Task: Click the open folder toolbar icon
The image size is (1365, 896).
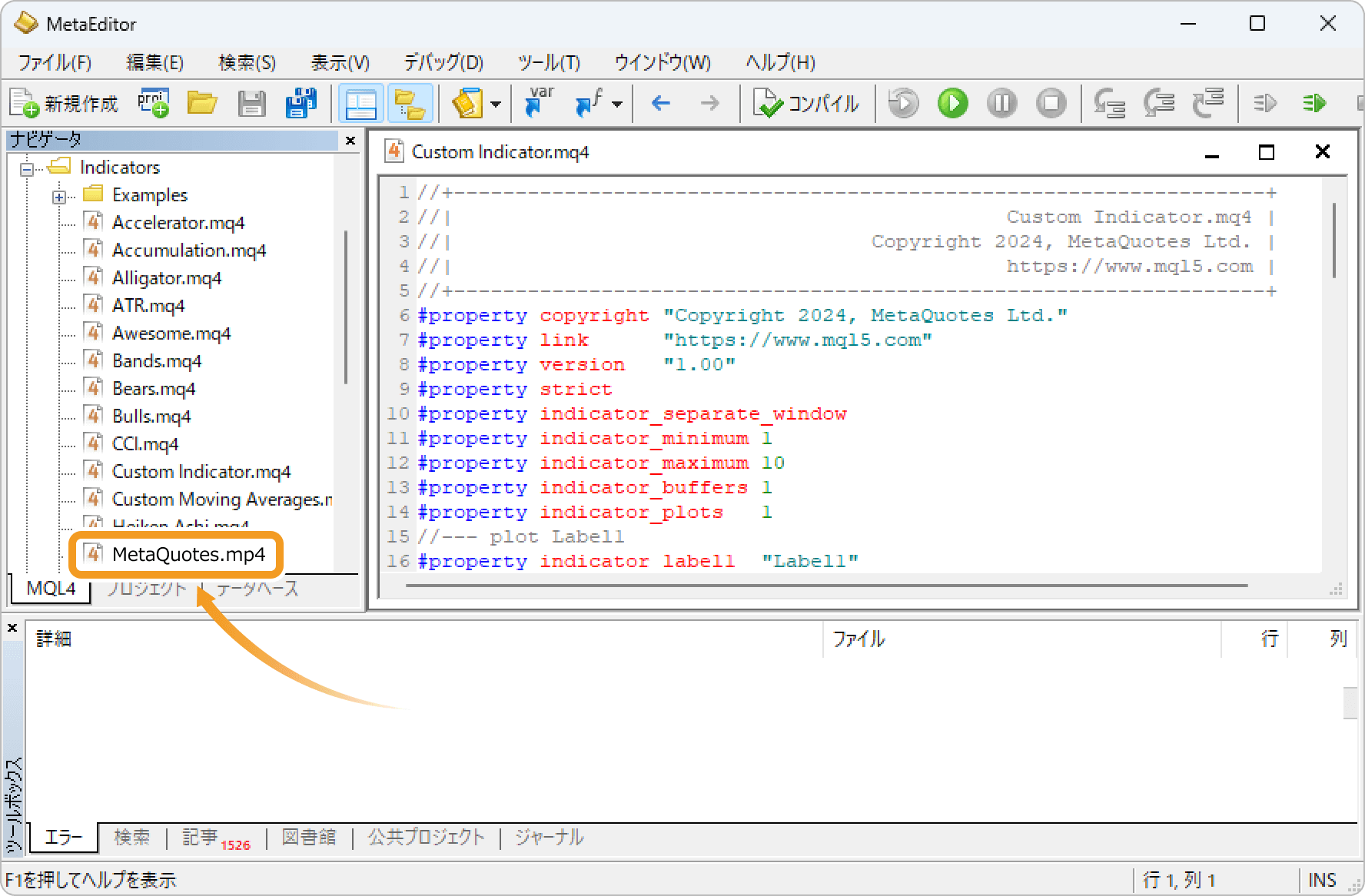Action: pyautogui.click(x=202, y=103)
